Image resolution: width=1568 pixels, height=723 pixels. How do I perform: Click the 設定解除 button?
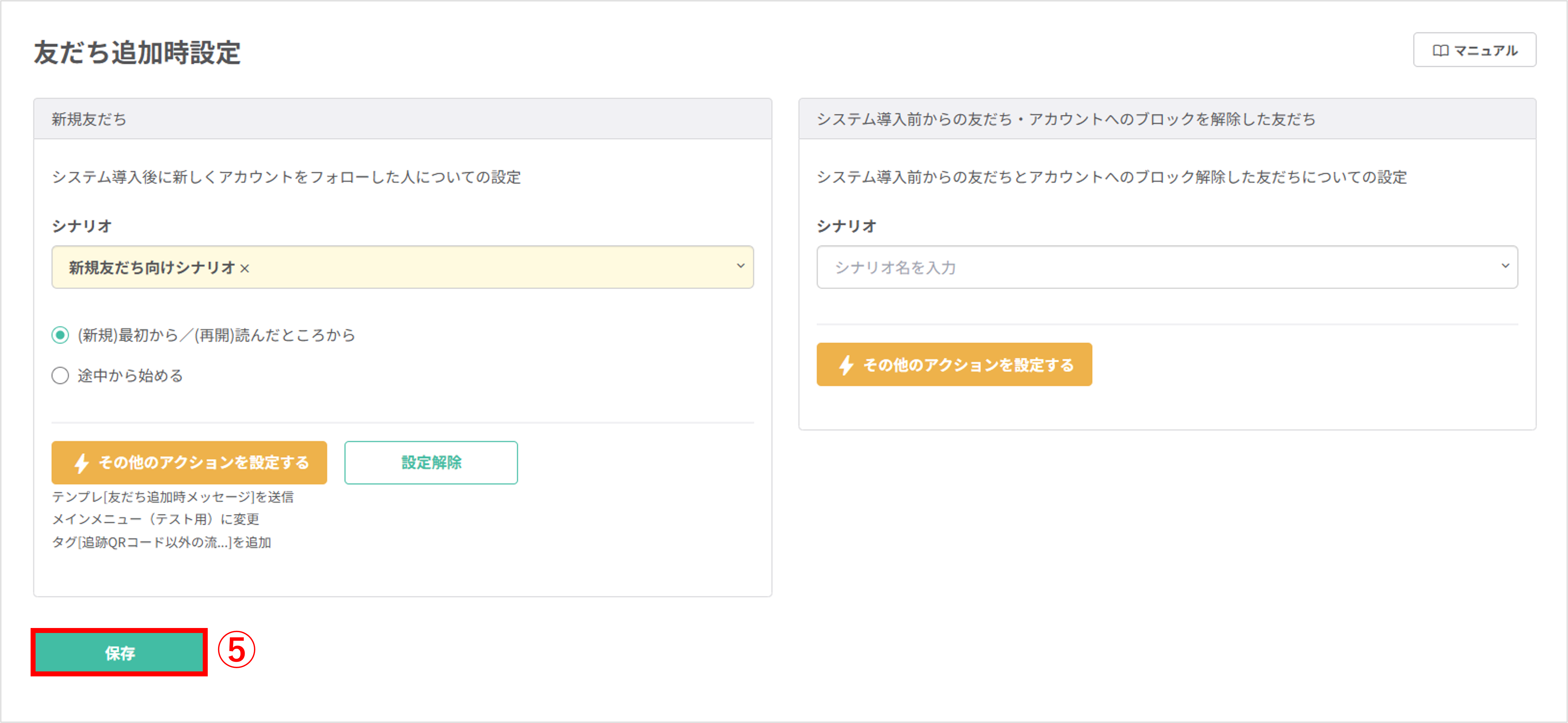(431, 462)
